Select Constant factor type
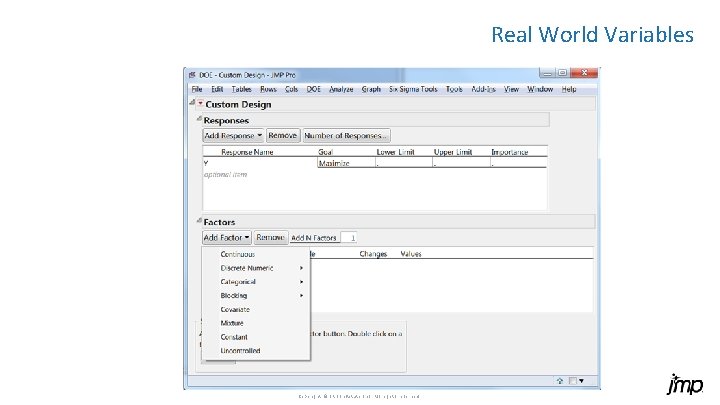This screenshot has width=720, height=405. pyautogui.click(x=234, y=337)
